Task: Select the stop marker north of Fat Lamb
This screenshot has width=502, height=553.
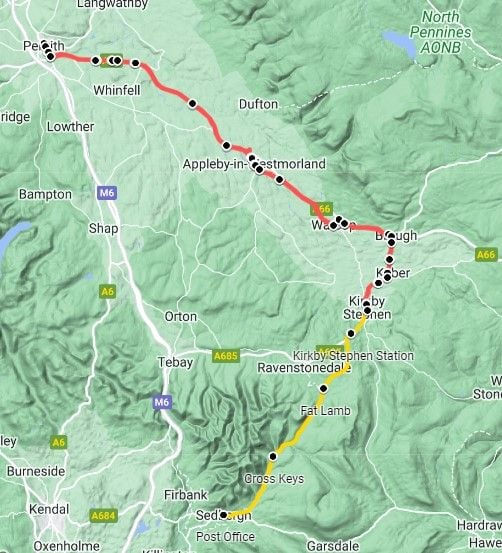Action: tap(323, 389)
